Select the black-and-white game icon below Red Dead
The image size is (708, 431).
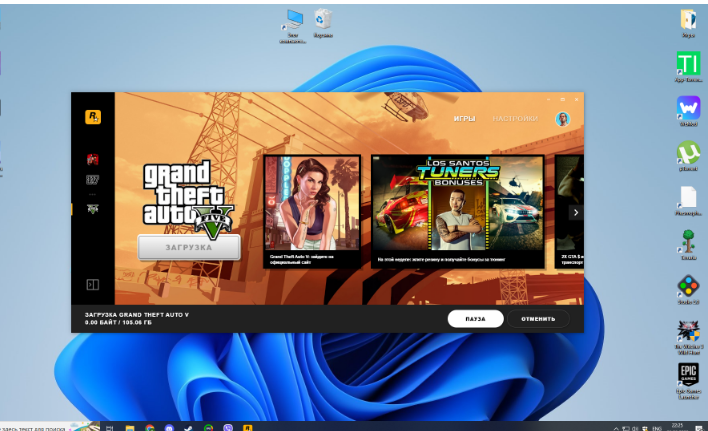coord(93,180)
